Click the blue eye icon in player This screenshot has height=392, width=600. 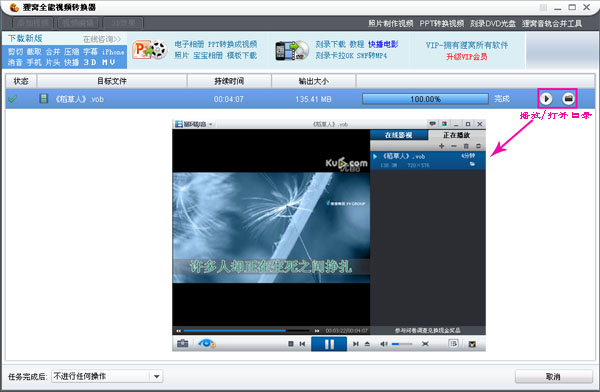[x=207, y=343]
